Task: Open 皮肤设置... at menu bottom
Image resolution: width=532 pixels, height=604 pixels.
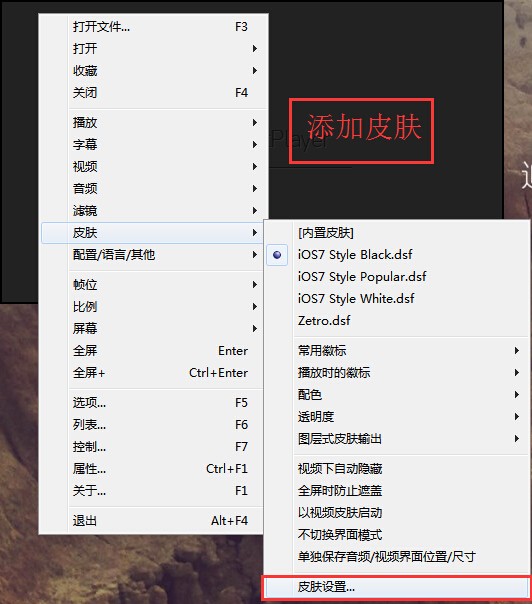Action: point(397,587)
